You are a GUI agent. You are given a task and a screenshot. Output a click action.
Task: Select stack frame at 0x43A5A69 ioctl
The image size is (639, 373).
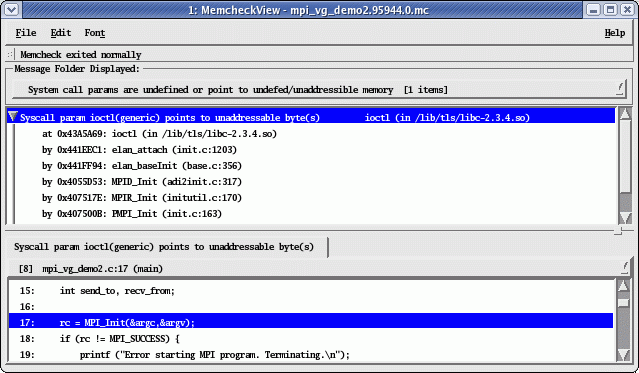(x=159, y=134)
